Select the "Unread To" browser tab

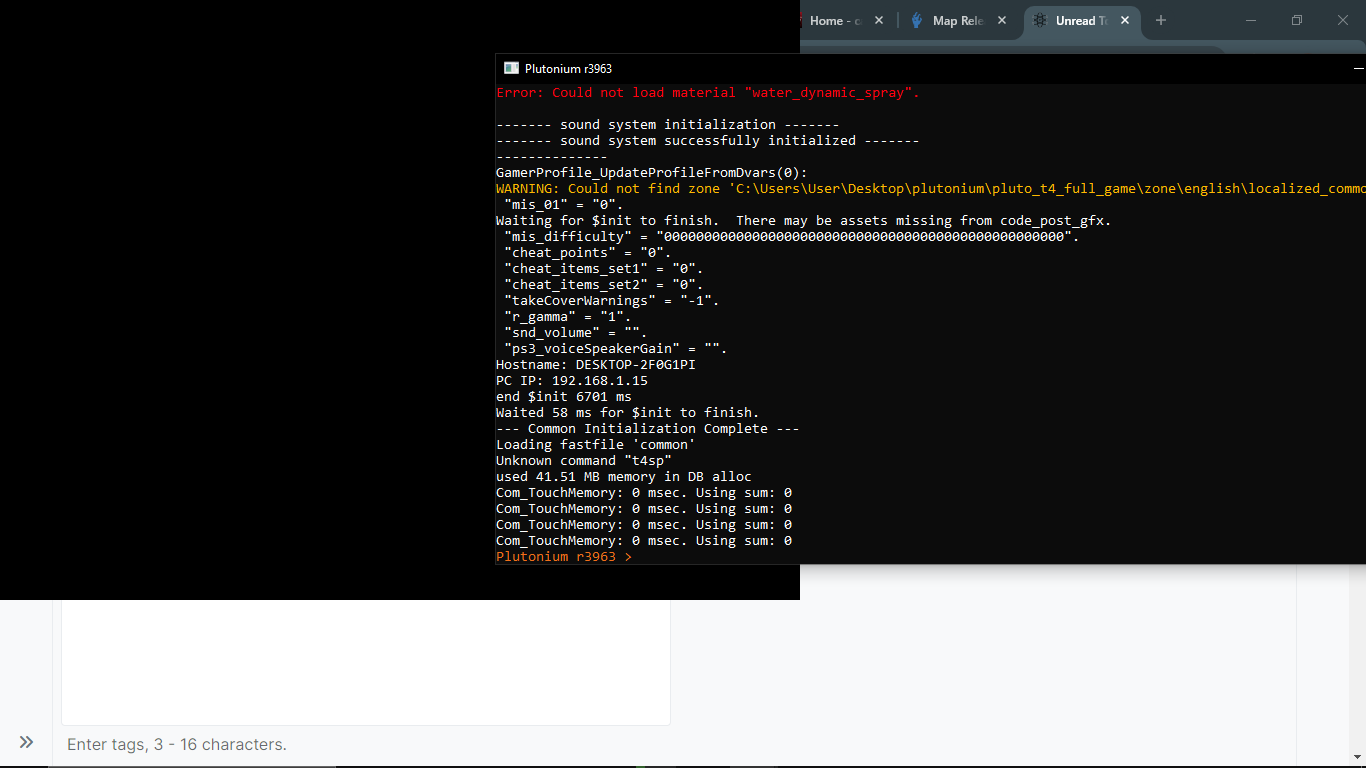pos(1081,20)
